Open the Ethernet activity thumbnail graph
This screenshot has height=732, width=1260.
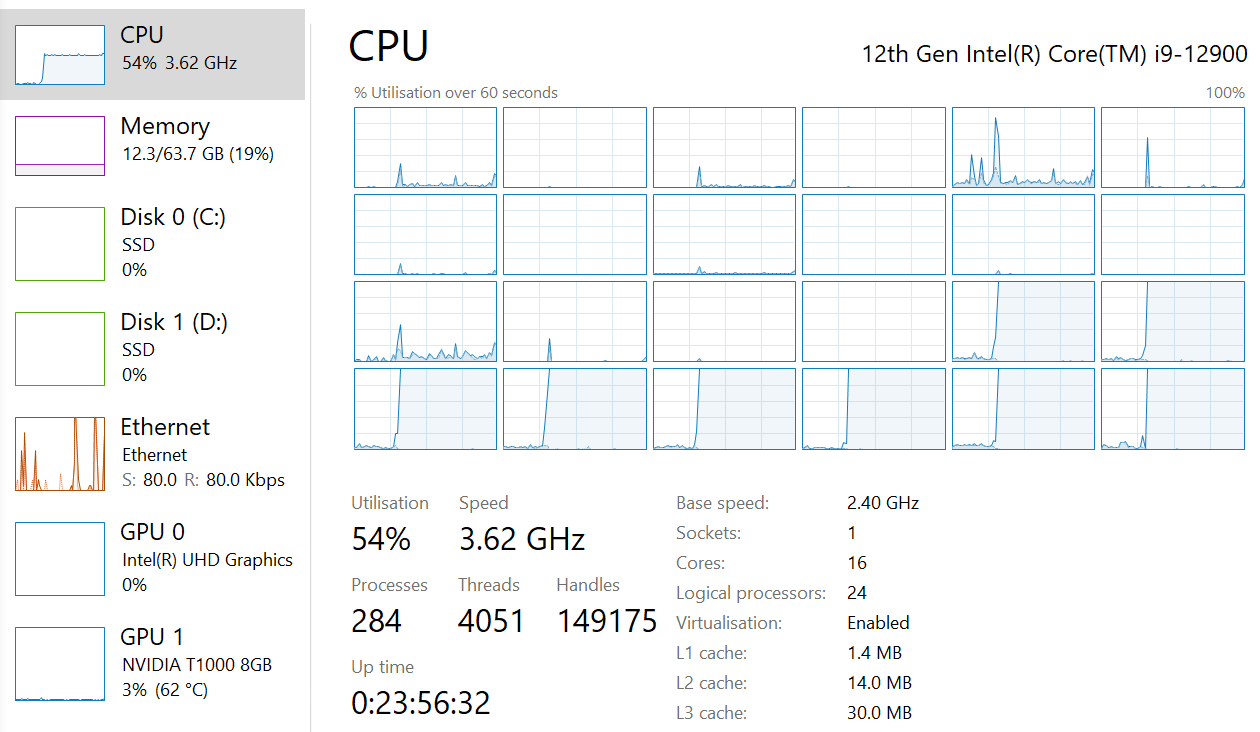click(60, 454)
